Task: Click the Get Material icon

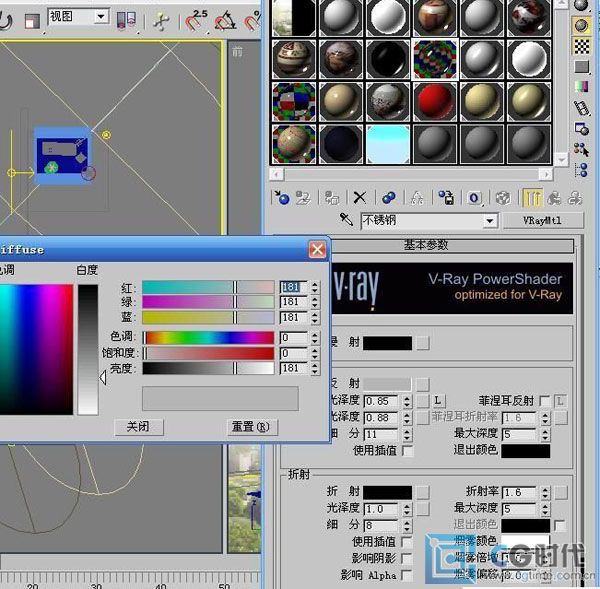Action: [282, 198]
